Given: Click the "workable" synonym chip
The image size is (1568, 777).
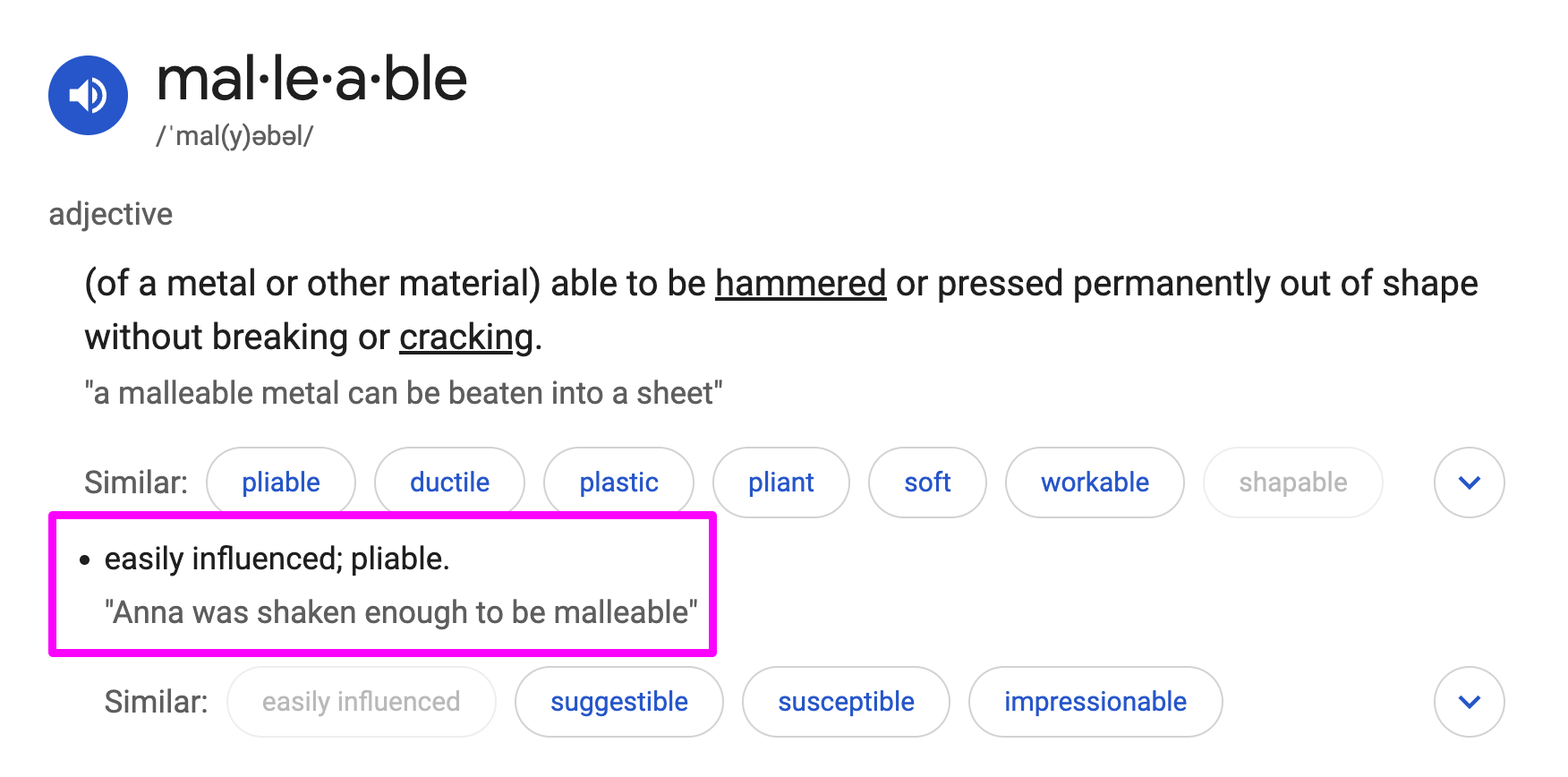Looking at the screenshot, I should coord(1095,482).
